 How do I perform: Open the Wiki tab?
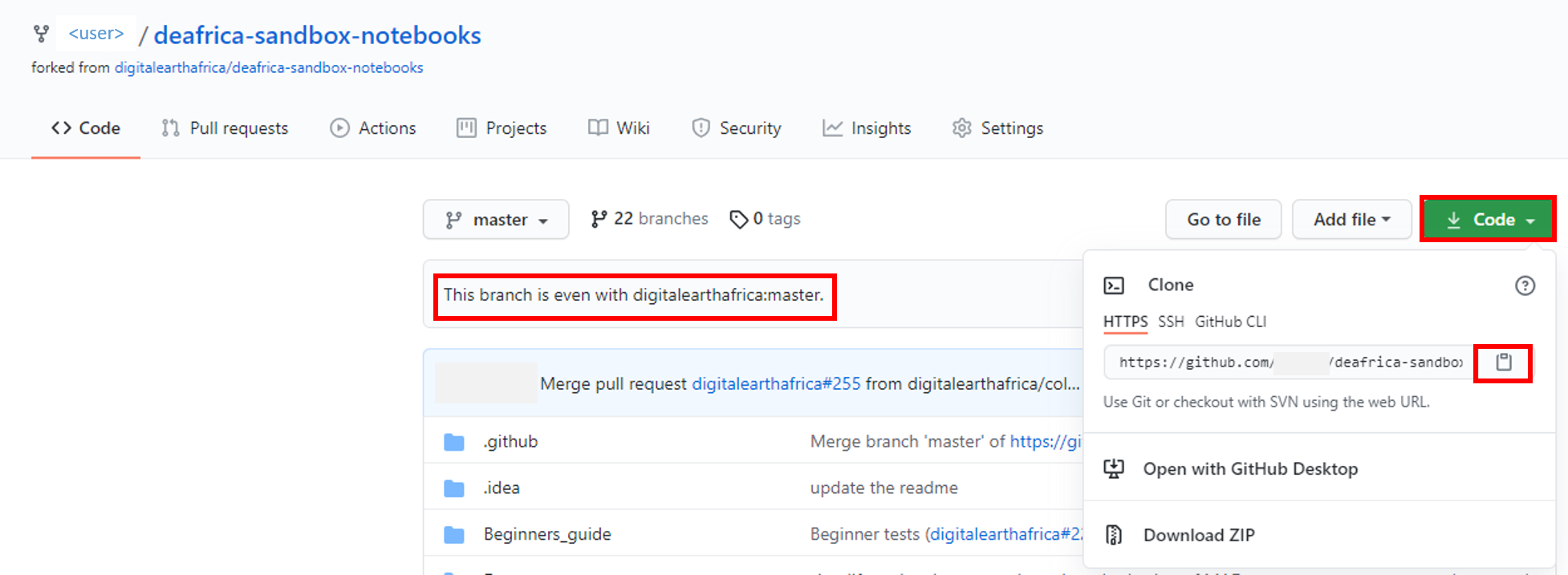click(x=619, y=128)
